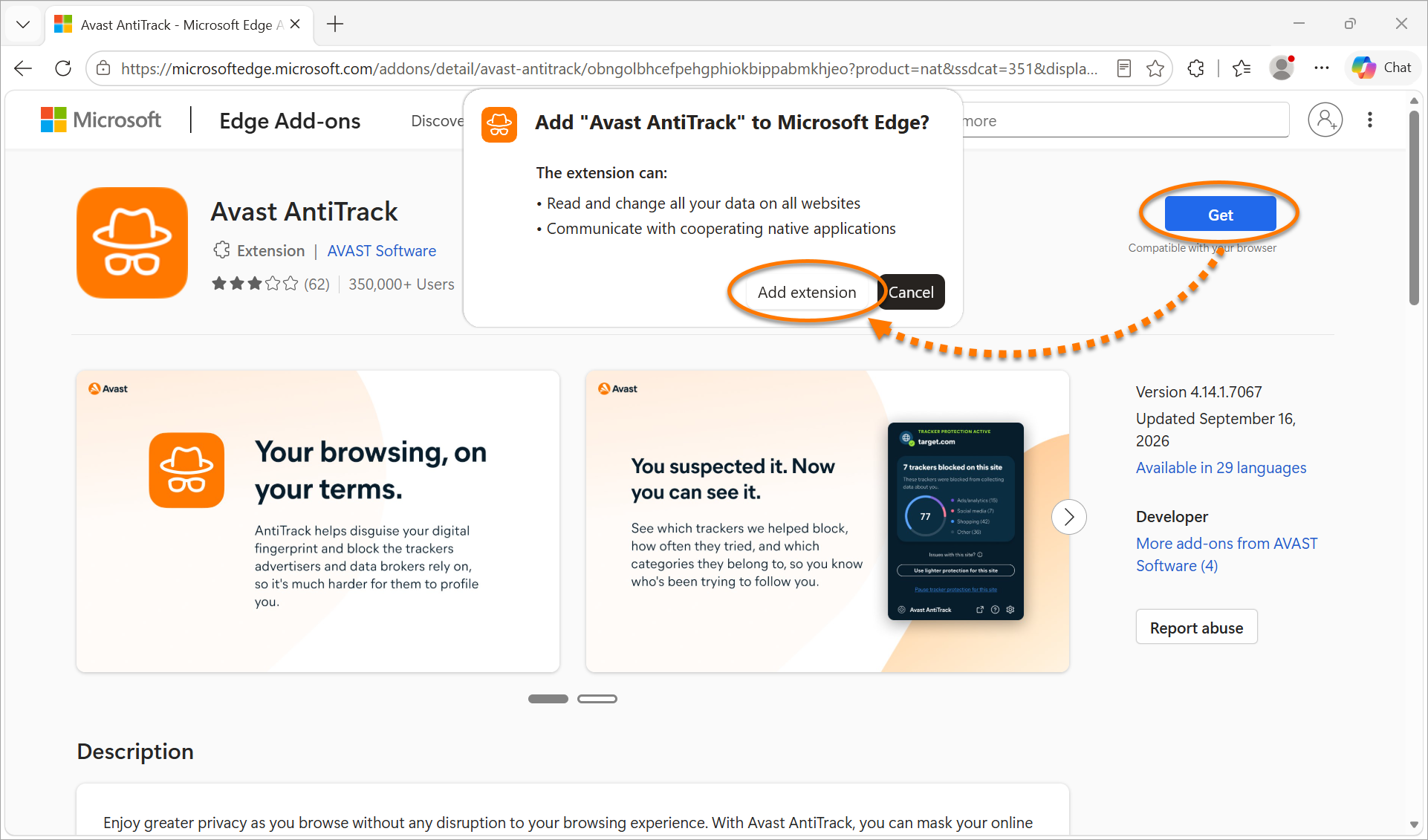Click the browser profile avatar

tap(1282, 68)
